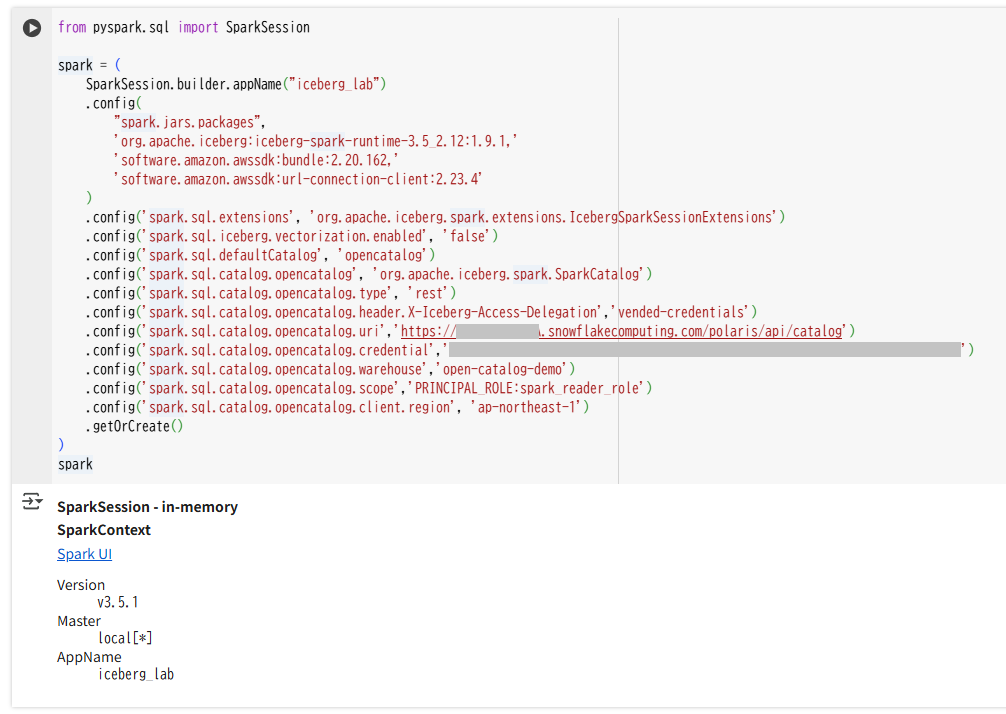Click the "spark.jars.packages" string in code
The width and height of the screenshot is (1006, 714).
[187, 122]
